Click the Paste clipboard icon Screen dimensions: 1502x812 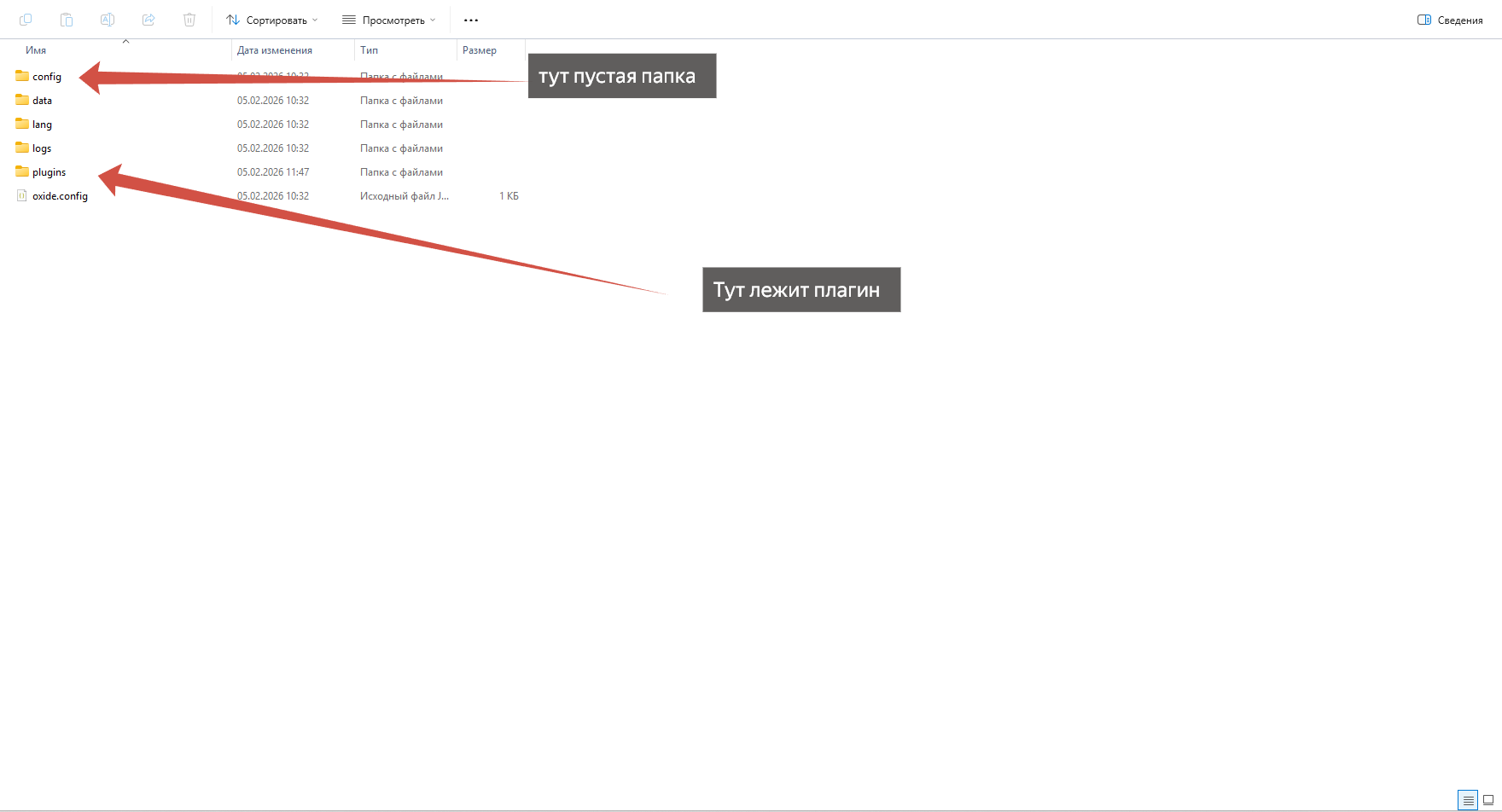pyautogui.click(x=67, y=20)
